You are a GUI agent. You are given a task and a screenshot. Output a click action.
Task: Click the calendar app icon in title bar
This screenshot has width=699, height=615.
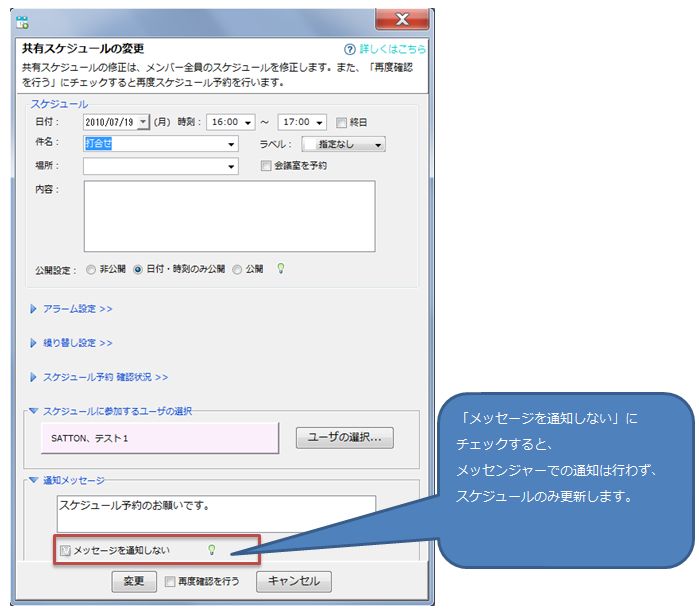[x=22, y=22]
